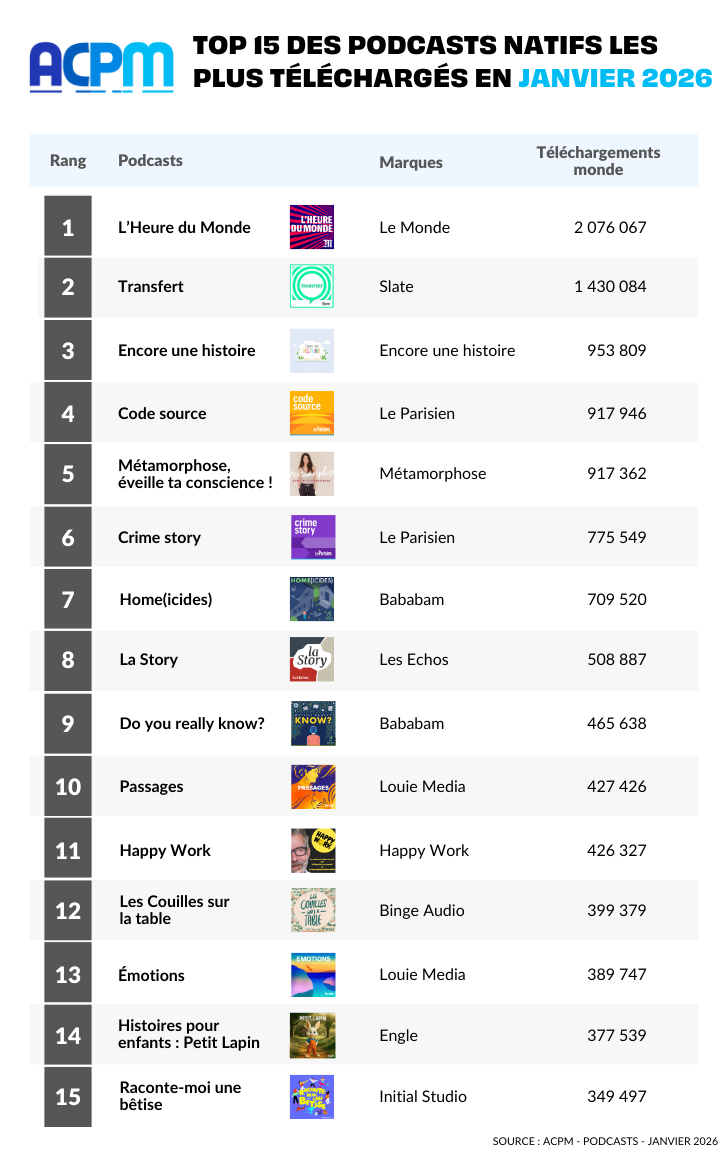Click the rank 1 number box
The width and height of the screenshot is (728, 1155).
[68, 227]
